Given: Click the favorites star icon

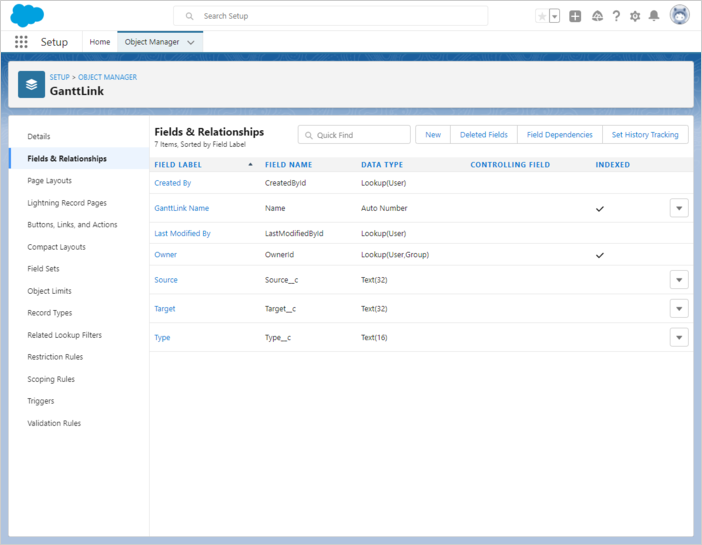Looking at the screenshot, I should 542,16.
